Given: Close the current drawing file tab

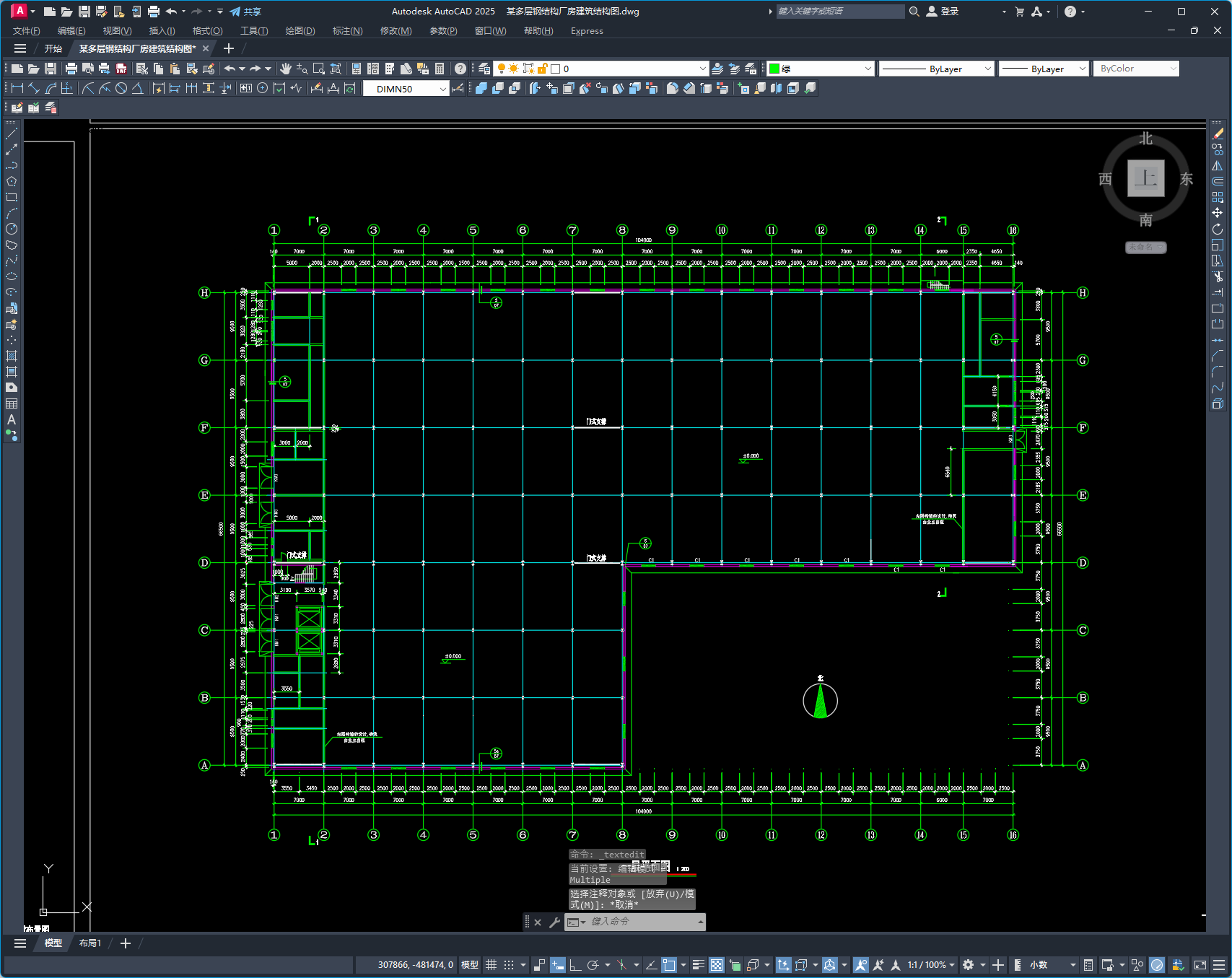Looking at the screenshot, I should (x=206, y=48).
